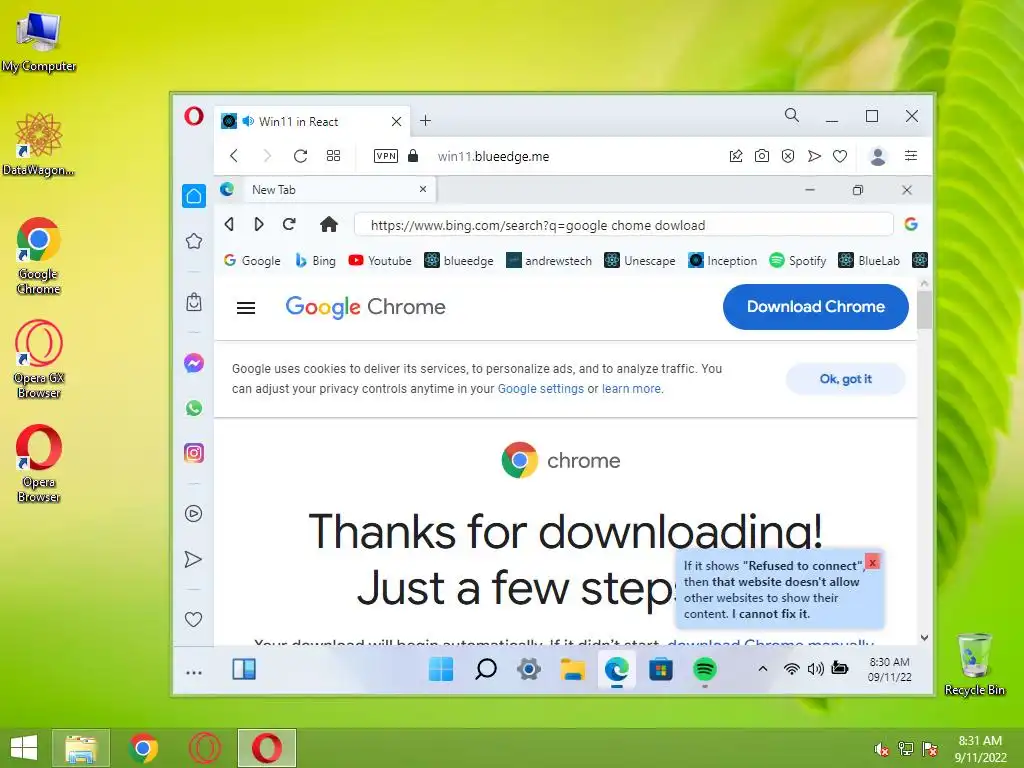Image resolution: width=1024 pixels, height=768 pixels.
Task: Toggle the VPN badge in address bar
Action: tap(385, 155)
